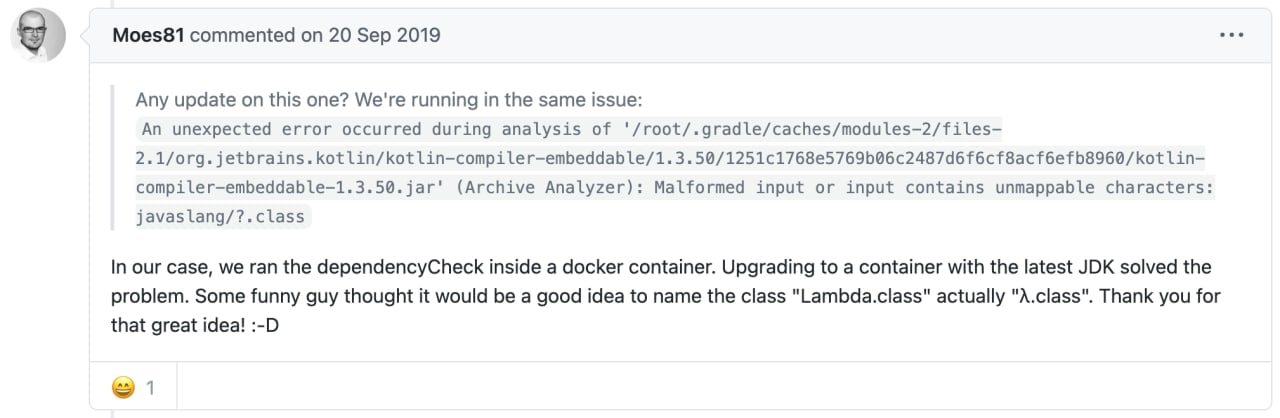Viewport: 1280px width, 418px height.
Task: Click the reaction count number 1
Action: point(150,386)
